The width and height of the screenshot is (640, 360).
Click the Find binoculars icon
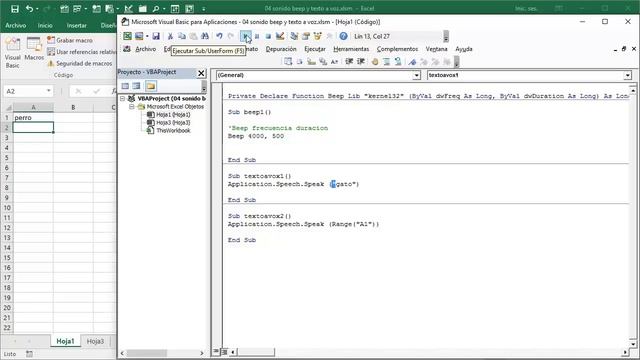(205, 36)
